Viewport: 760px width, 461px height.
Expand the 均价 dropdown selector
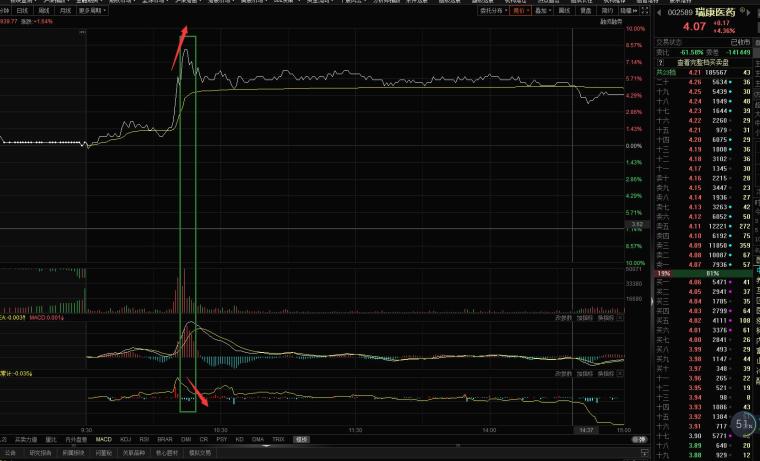(x=519, y=10)
